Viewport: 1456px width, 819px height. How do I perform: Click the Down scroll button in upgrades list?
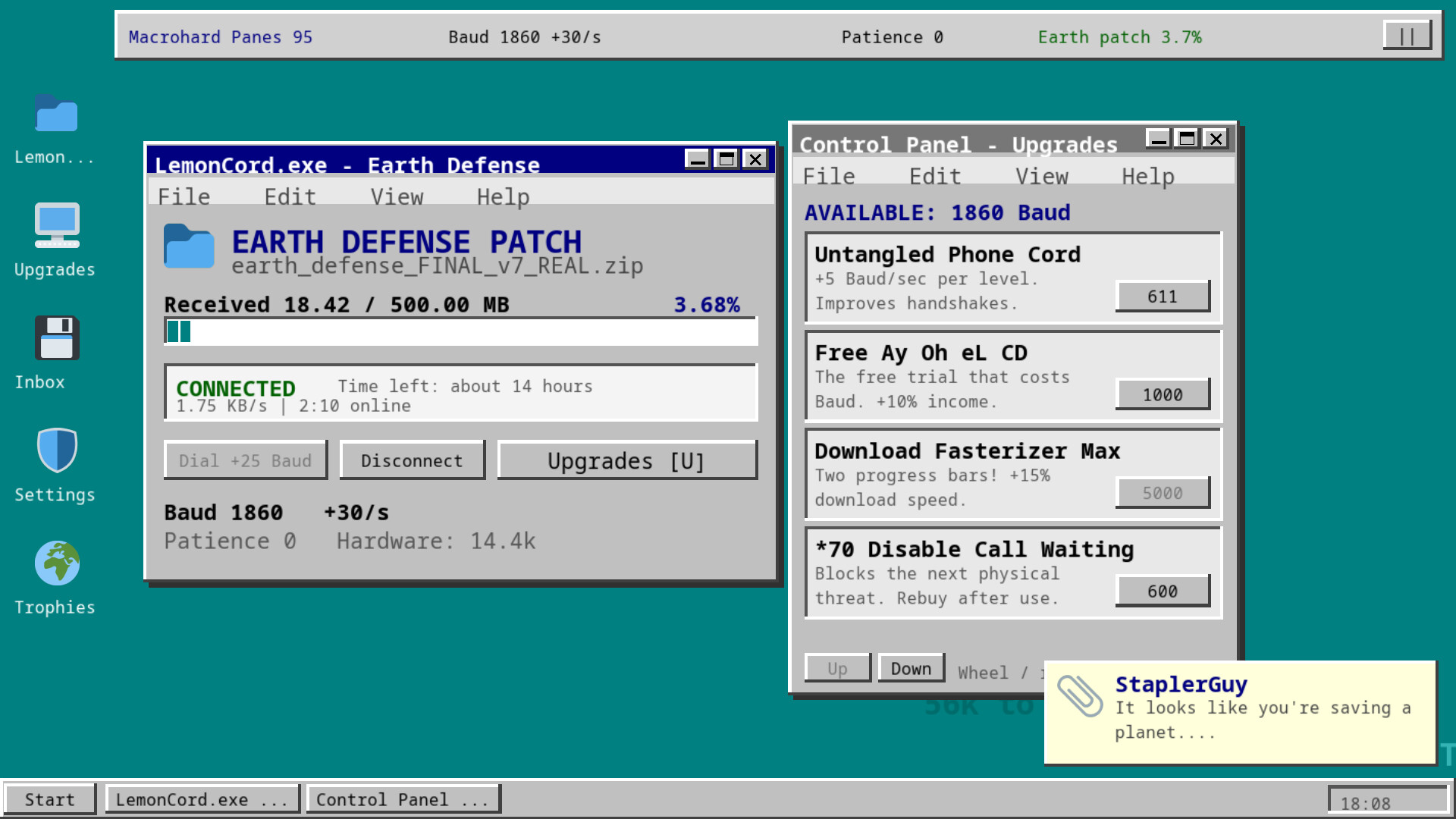(912, 668)
